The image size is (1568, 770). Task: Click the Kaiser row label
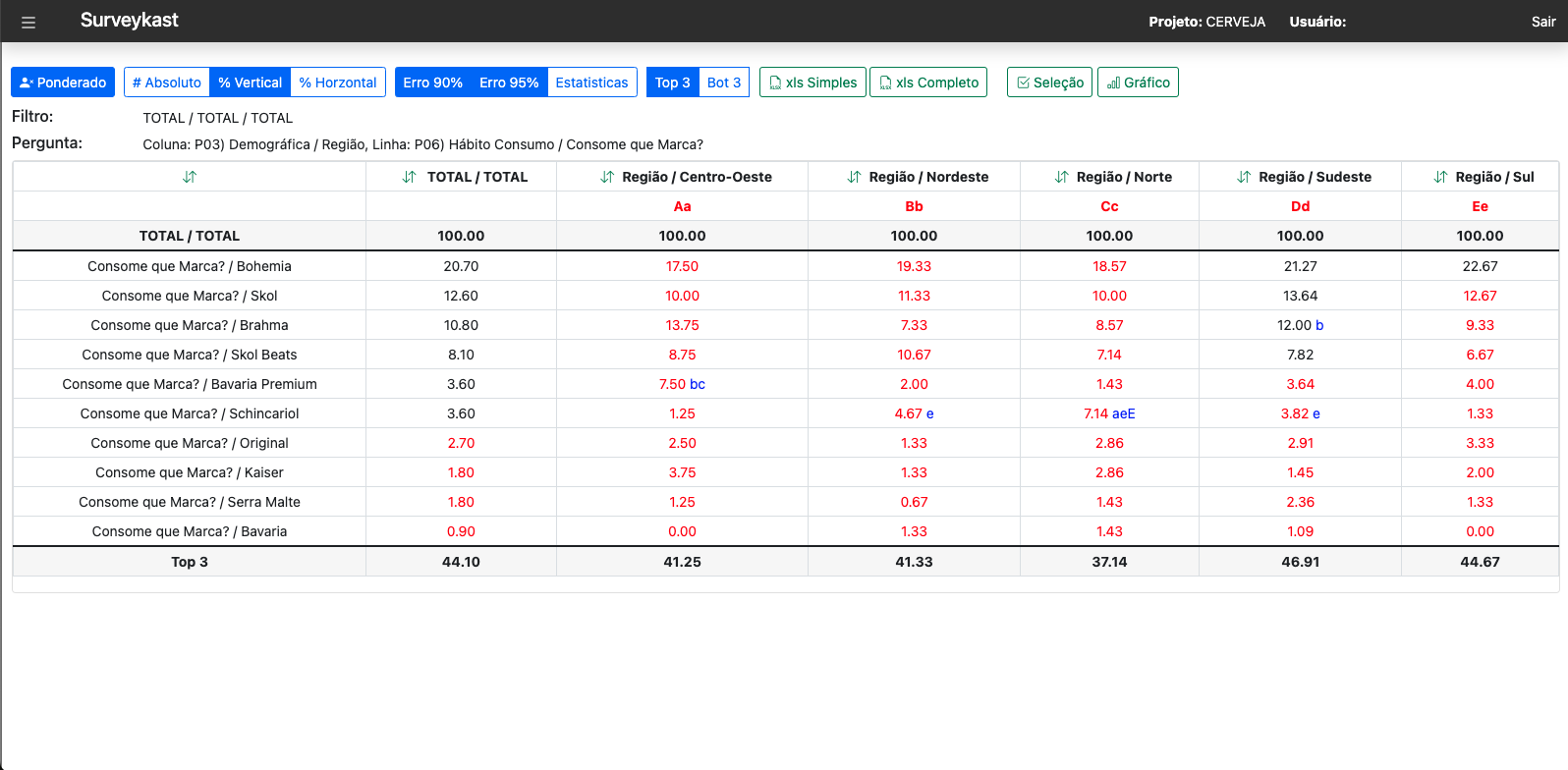(x=190, y=472)
